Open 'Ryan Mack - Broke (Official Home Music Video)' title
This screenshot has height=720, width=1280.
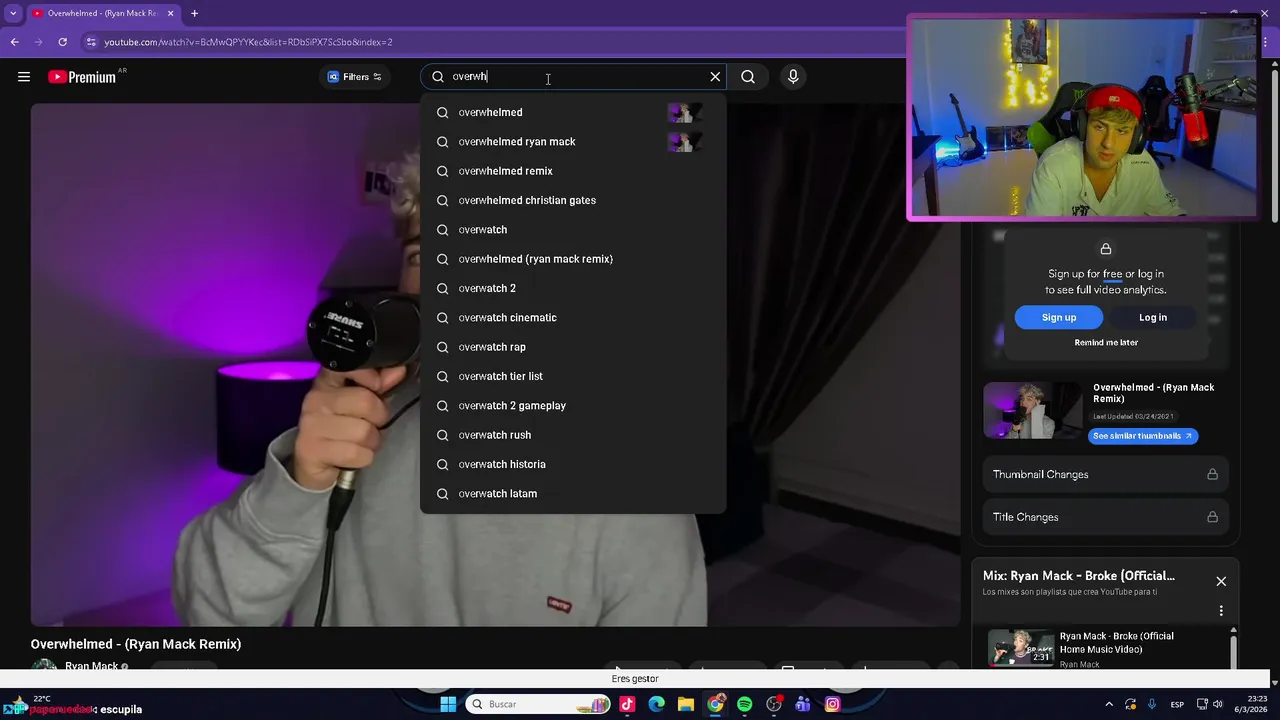(1117, 643)
